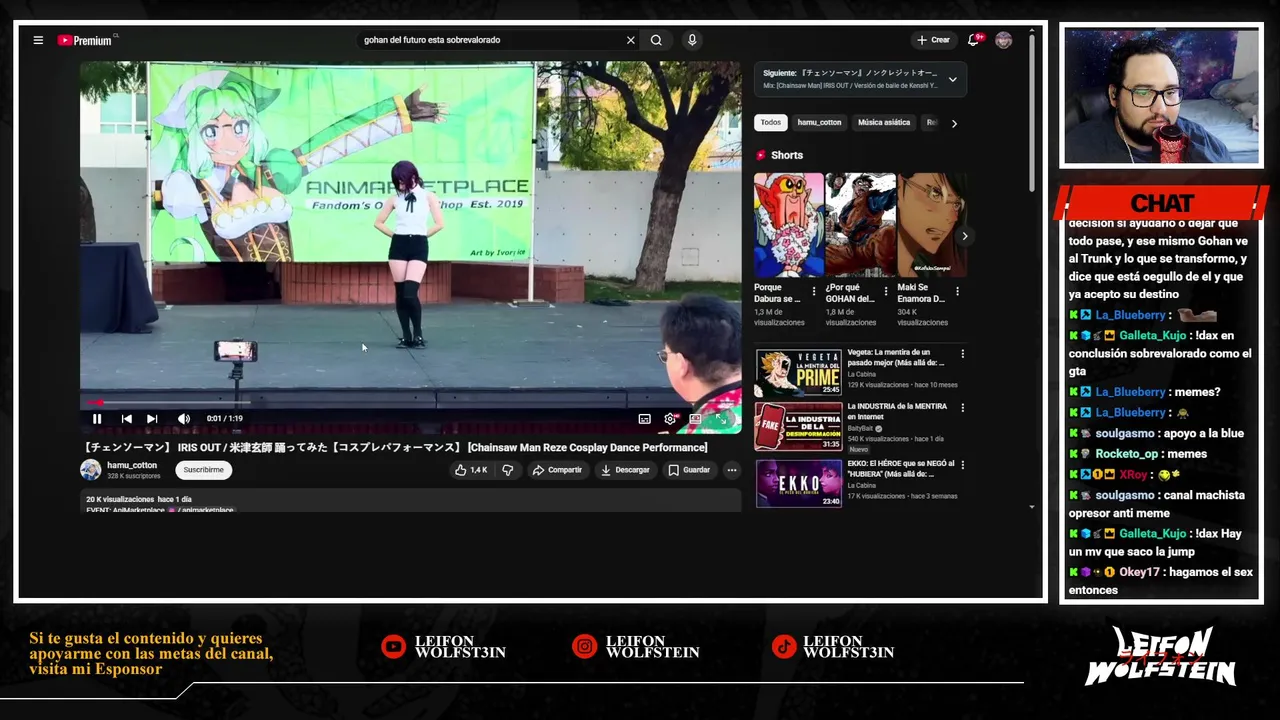Open the Crear upload menu
Viewport: 1280px width, 720px height.
click(x=933, y=40)
